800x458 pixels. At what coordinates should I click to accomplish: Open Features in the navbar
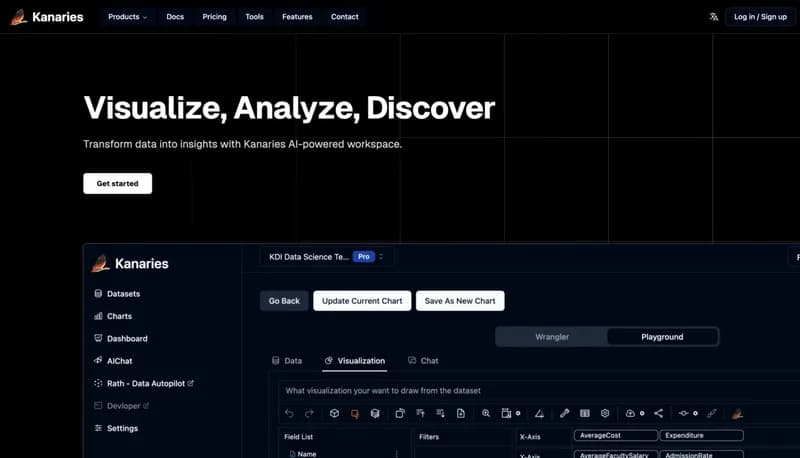click(297, 17)
